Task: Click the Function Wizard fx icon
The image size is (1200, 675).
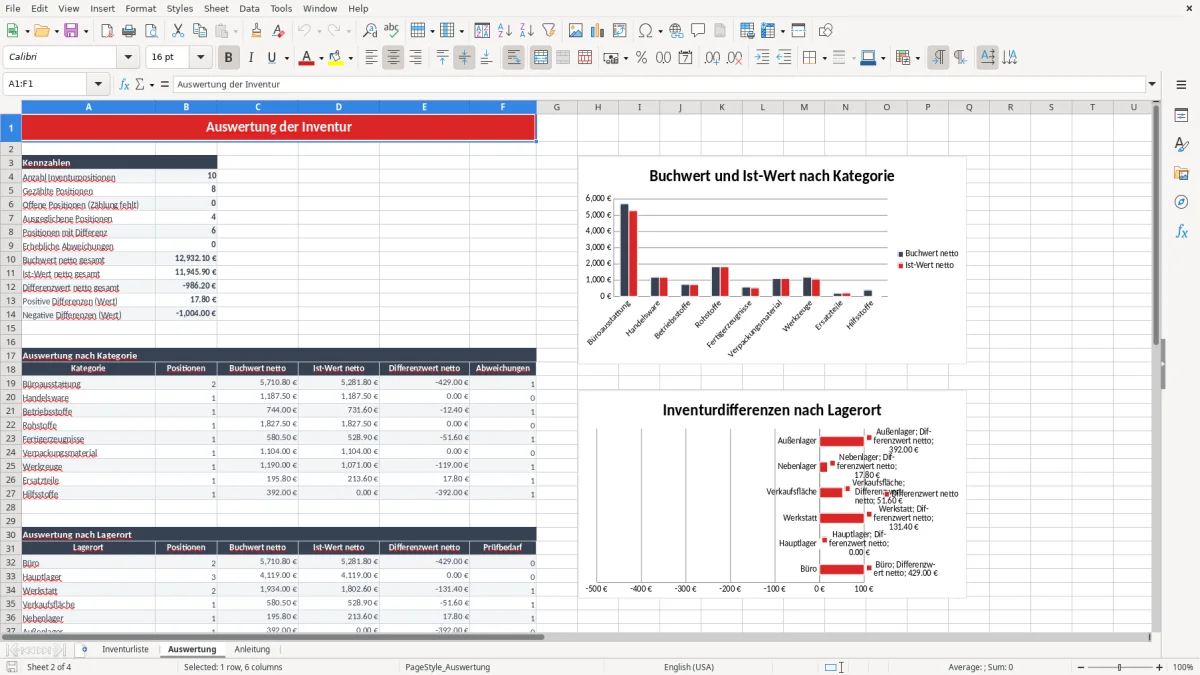Action: coord(125,84)
